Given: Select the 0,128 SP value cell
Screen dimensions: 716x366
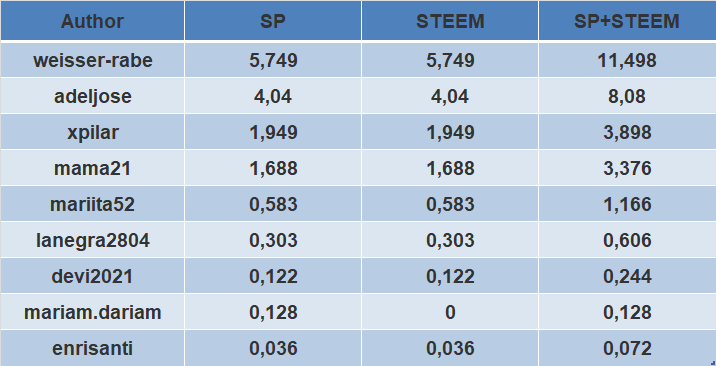Looking at the screenshot, I should (x=273, y=312).
